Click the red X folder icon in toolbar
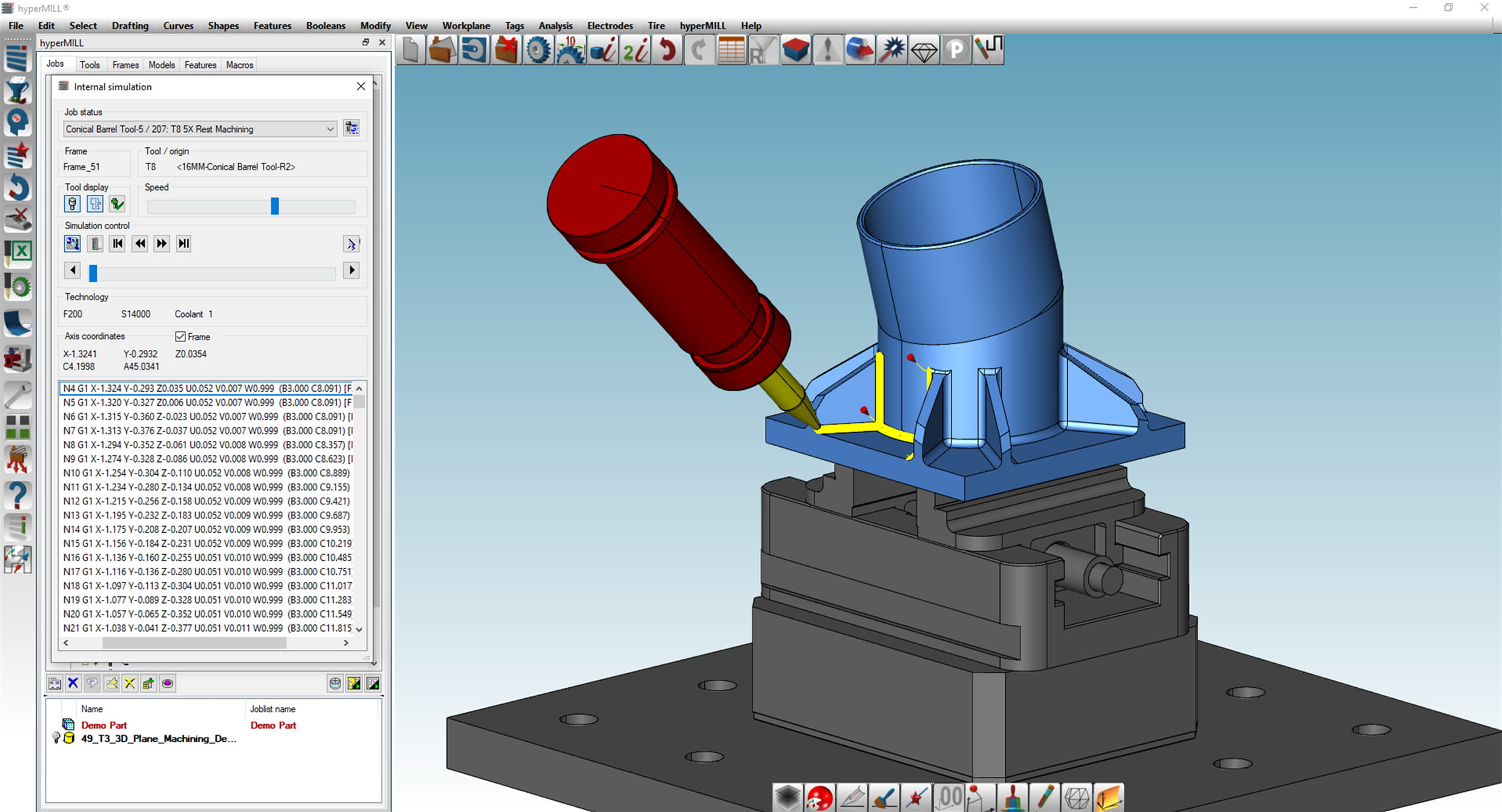1502x812 pixels. tap(506, 50)
